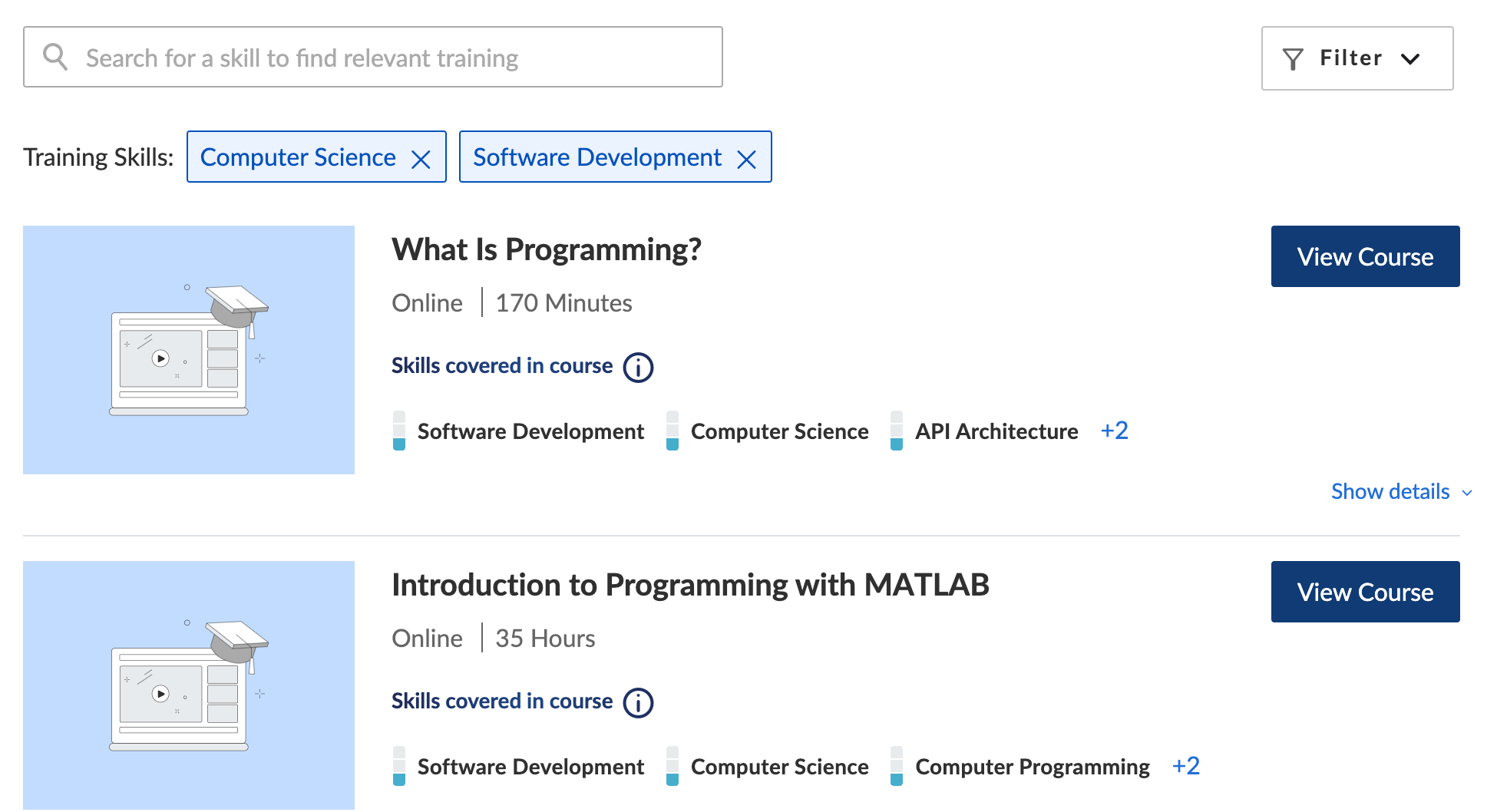The height and width of the screenshot is (812, 1497).
Task: Open skills info icon for What Is Programming?
Action: [x=638, y=368]
